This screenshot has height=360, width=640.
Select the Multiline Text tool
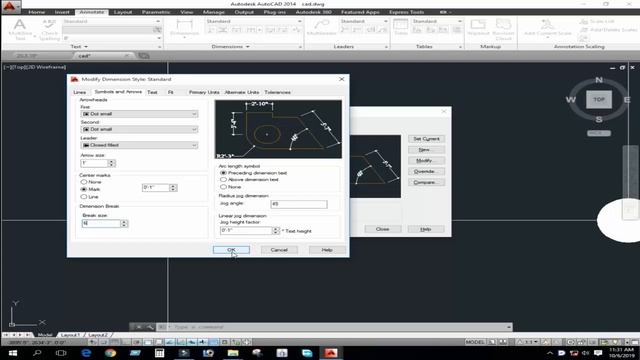(20, 29)
